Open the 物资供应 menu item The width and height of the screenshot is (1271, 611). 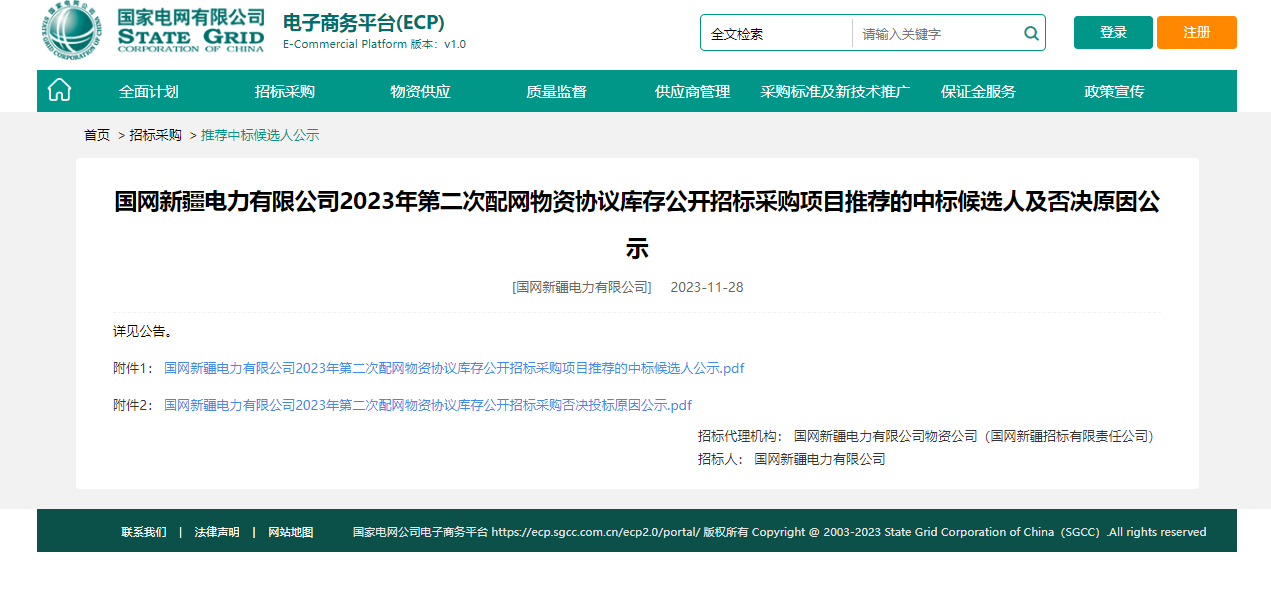[420, 91]
